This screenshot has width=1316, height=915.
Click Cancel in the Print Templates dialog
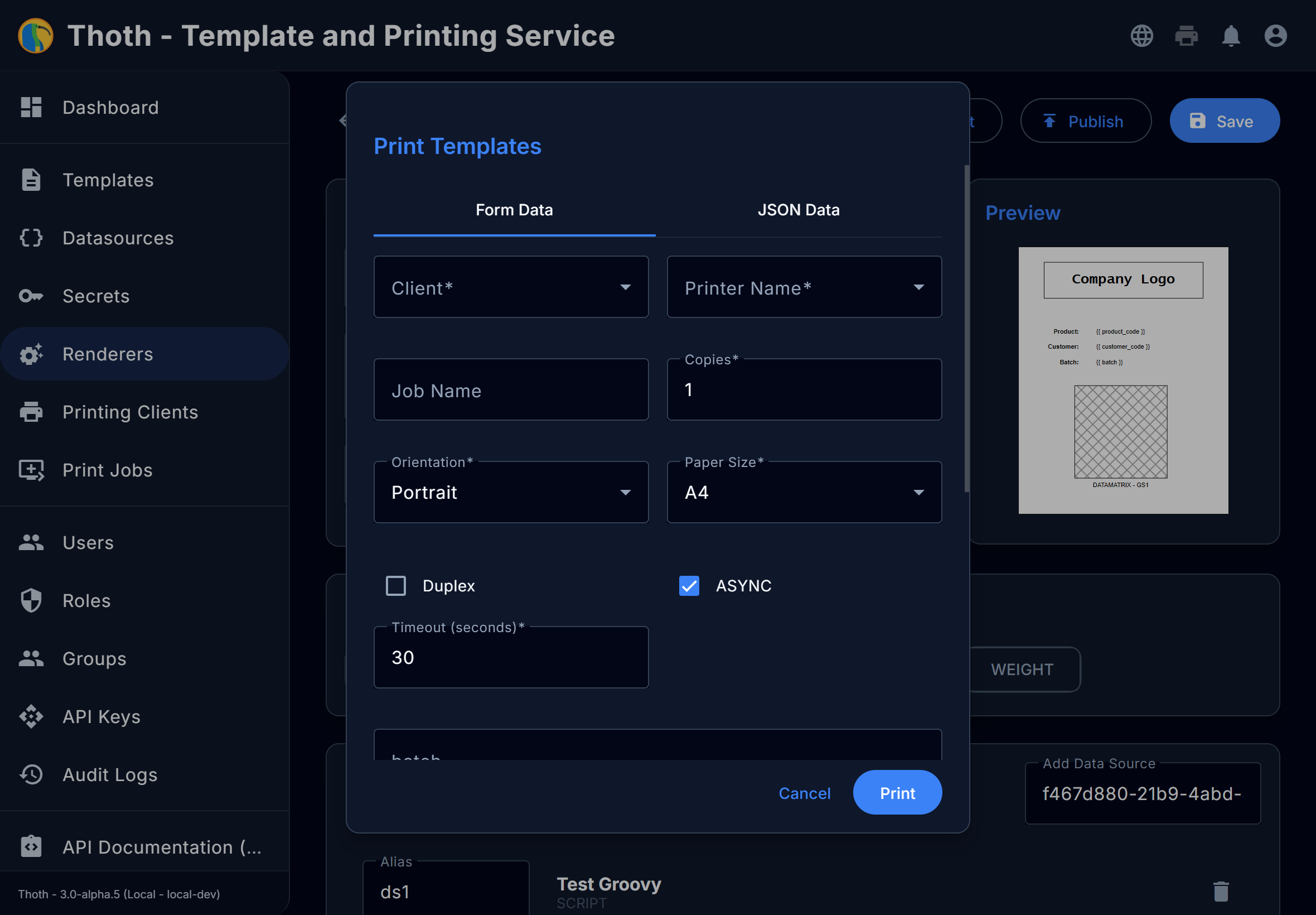click(805, 793)
